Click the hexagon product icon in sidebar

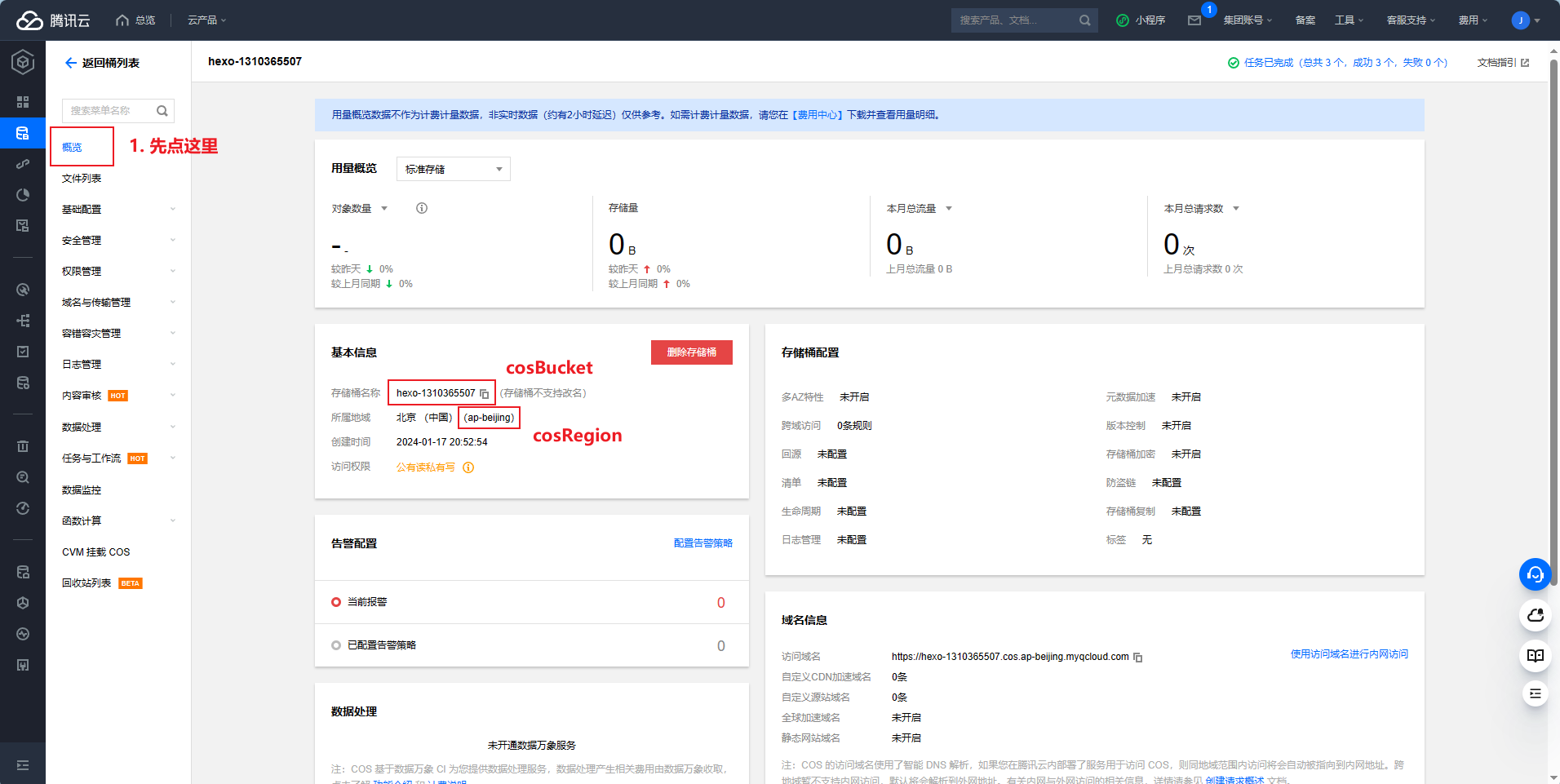point(23,62)
